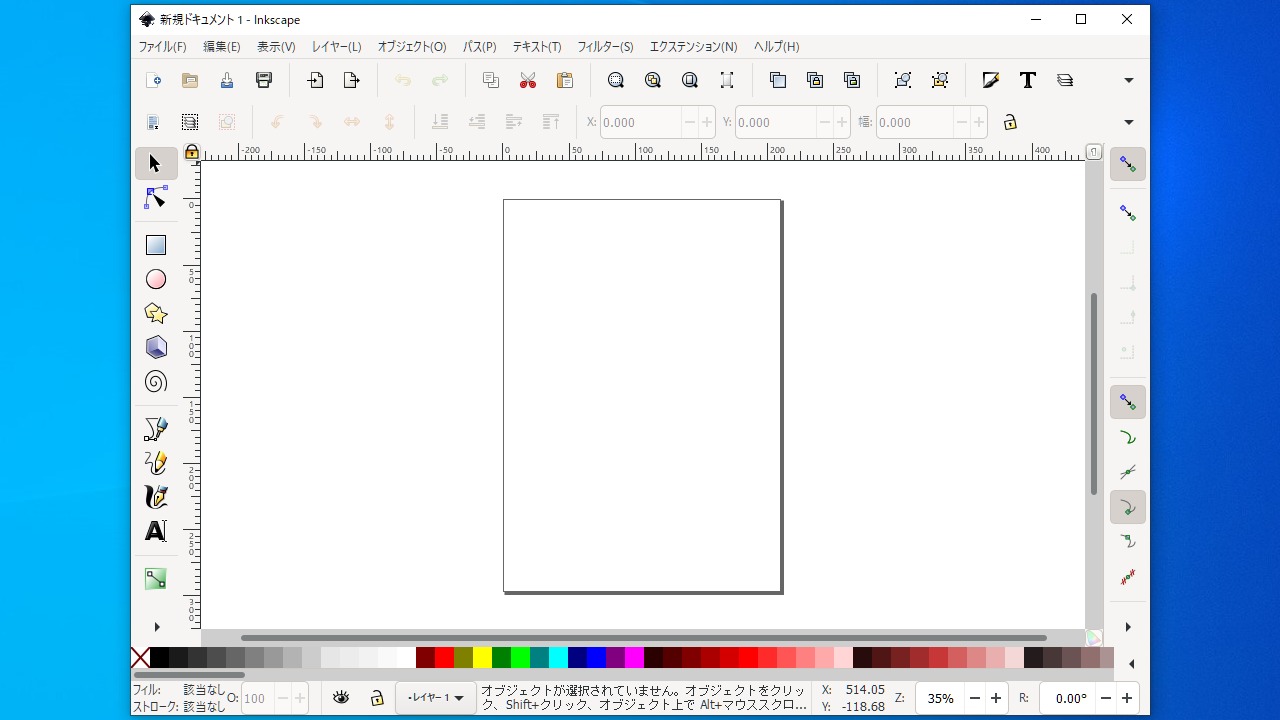Decrease zoom with minus button
Image resolution: width=1280 pixels, height=720 pixels.
[975, 698]
